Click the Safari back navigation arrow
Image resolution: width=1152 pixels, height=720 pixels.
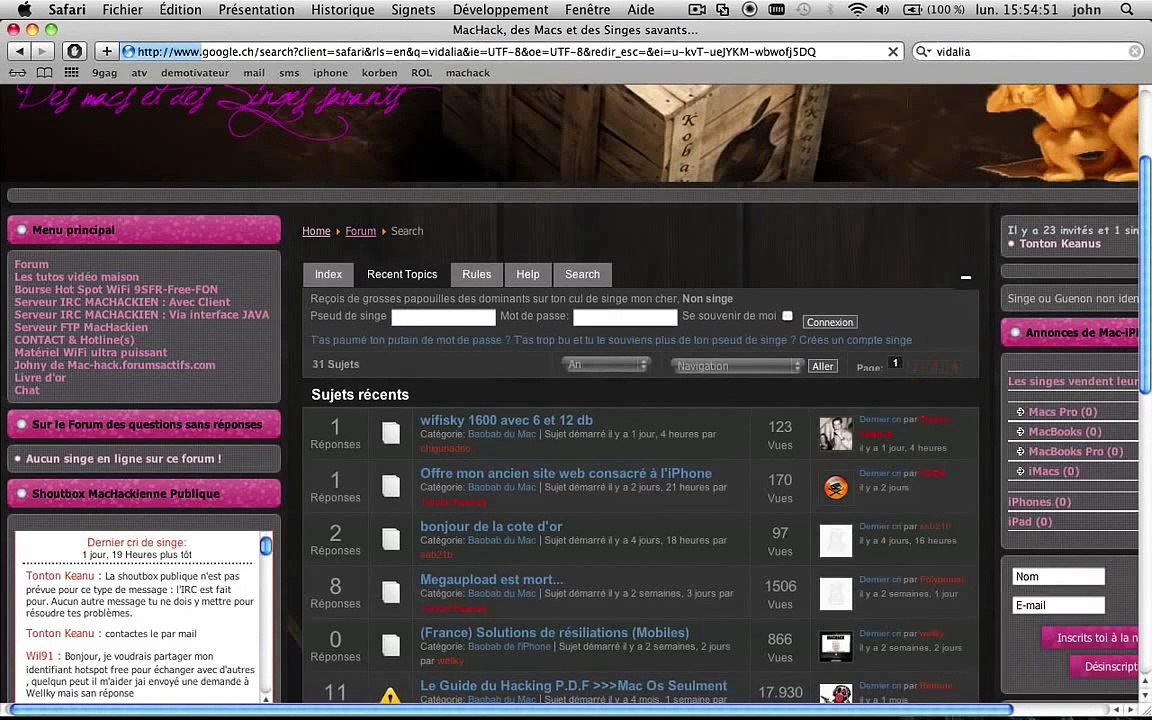pyautogui.click(x=20, y=51)
